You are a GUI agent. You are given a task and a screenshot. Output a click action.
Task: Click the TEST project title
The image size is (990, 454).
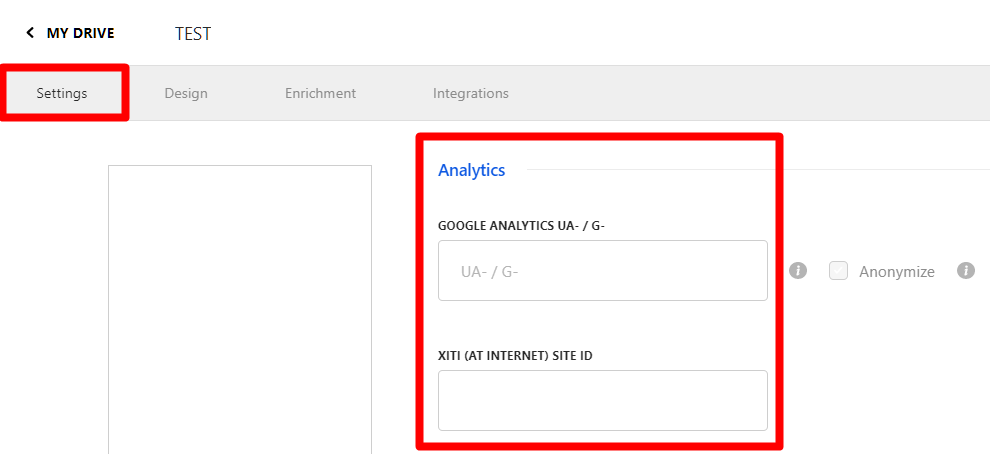193,34
